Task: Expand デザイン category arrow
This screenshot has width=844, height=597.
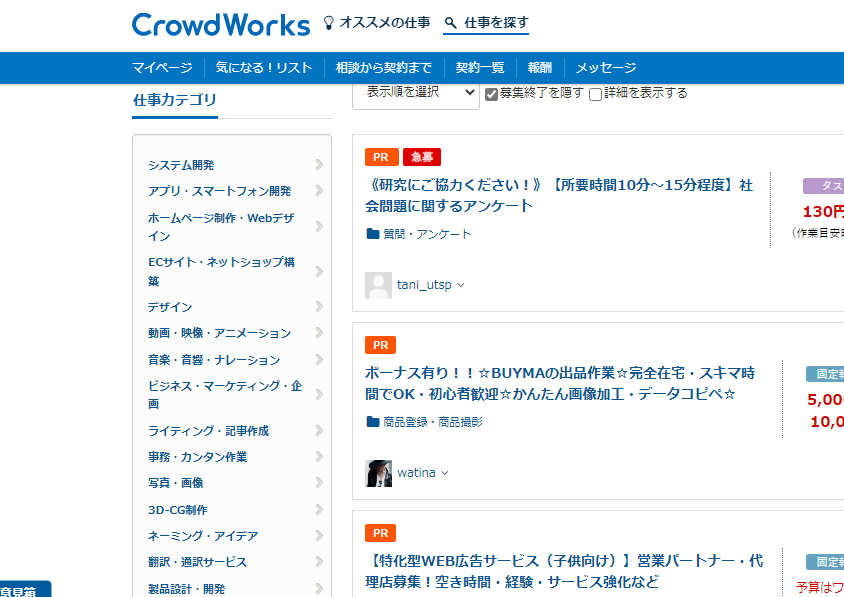Action: click(x=319, y=307)
